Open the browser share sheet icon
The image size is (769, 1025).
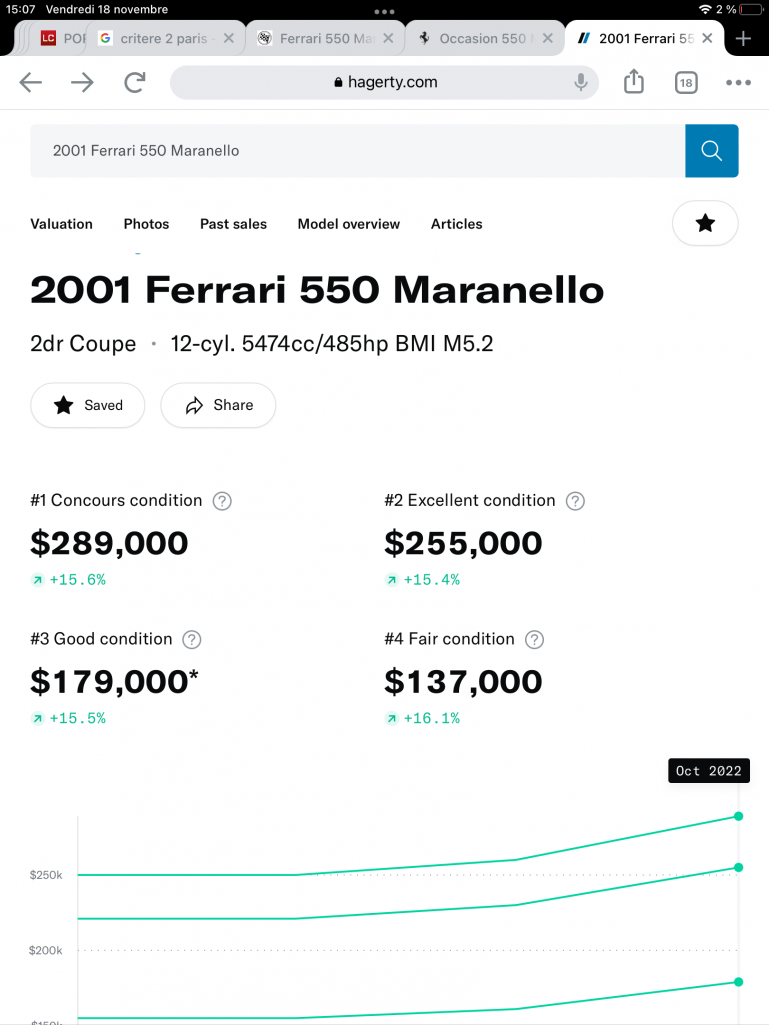click(x=634, y=82)
